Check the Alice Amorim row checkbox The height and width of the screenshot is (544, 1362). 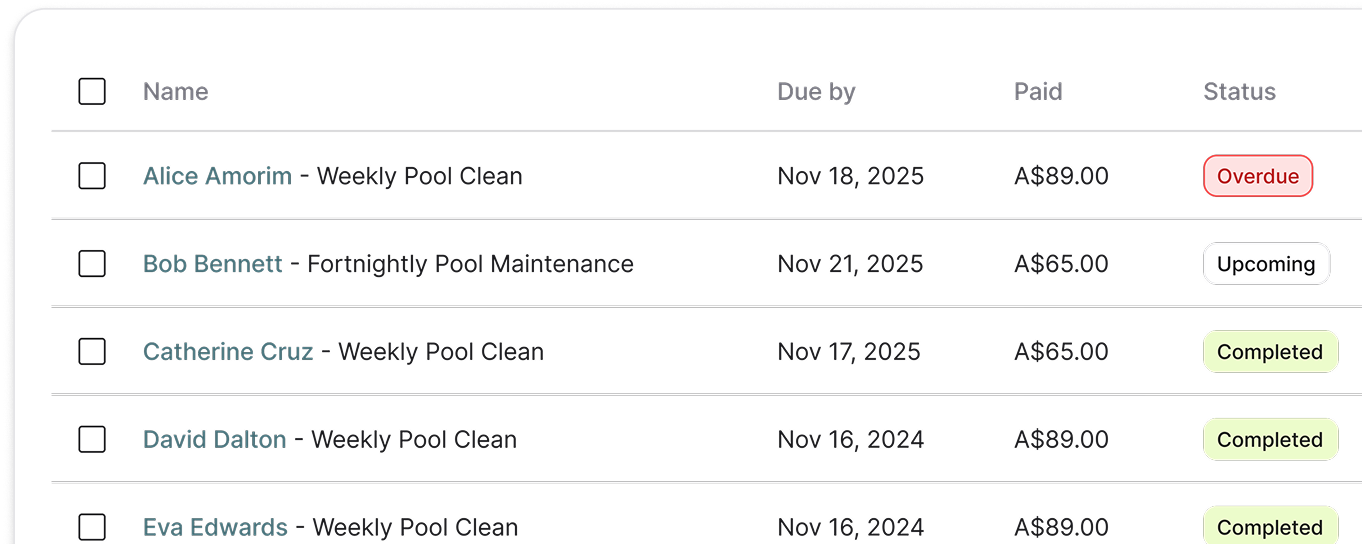tap(92, 176)
